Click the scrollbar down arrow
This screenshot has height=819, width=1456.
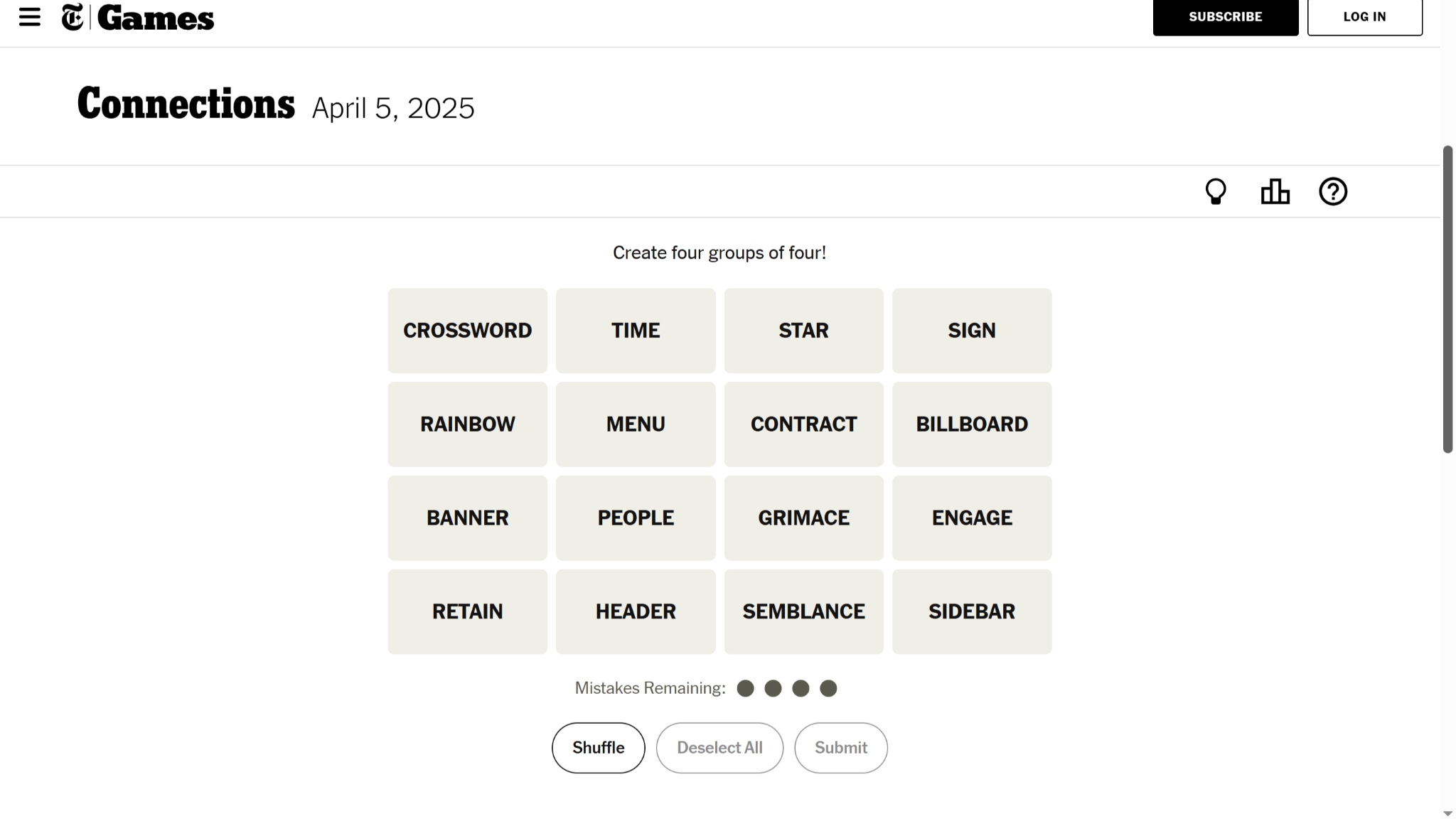pos(1447,813)
